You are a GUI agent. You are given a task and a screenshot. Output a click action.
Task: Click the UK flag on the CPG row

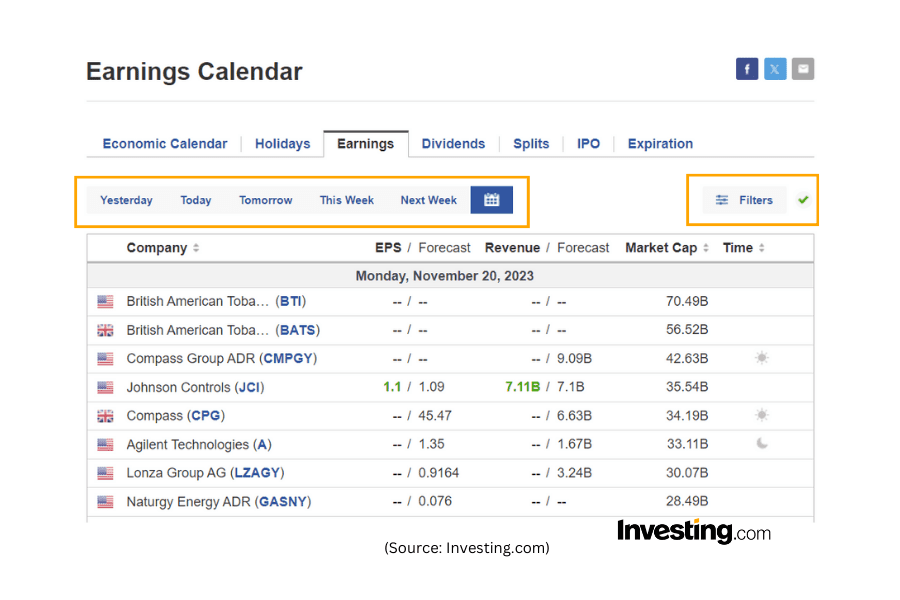pos(105,416)
